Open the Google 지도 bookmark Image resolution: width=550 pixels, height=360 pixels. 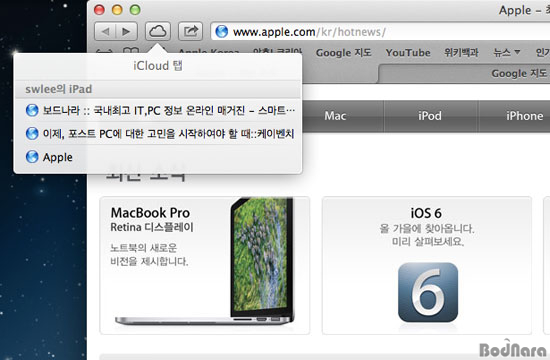pyautogui.click(x=343, y=53)
